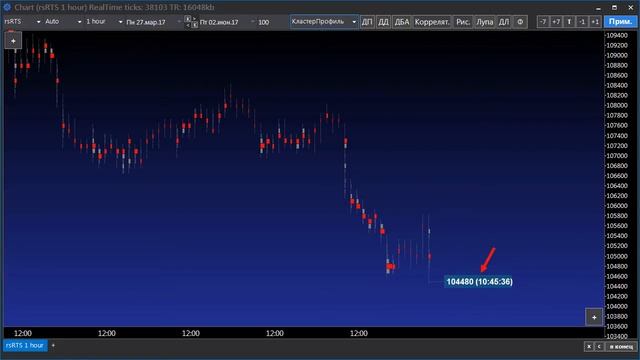Image resolution: width=640 pixels, height=360 pixels.
Task: Apply settings with Прим. button
Action: pos(620,22)
